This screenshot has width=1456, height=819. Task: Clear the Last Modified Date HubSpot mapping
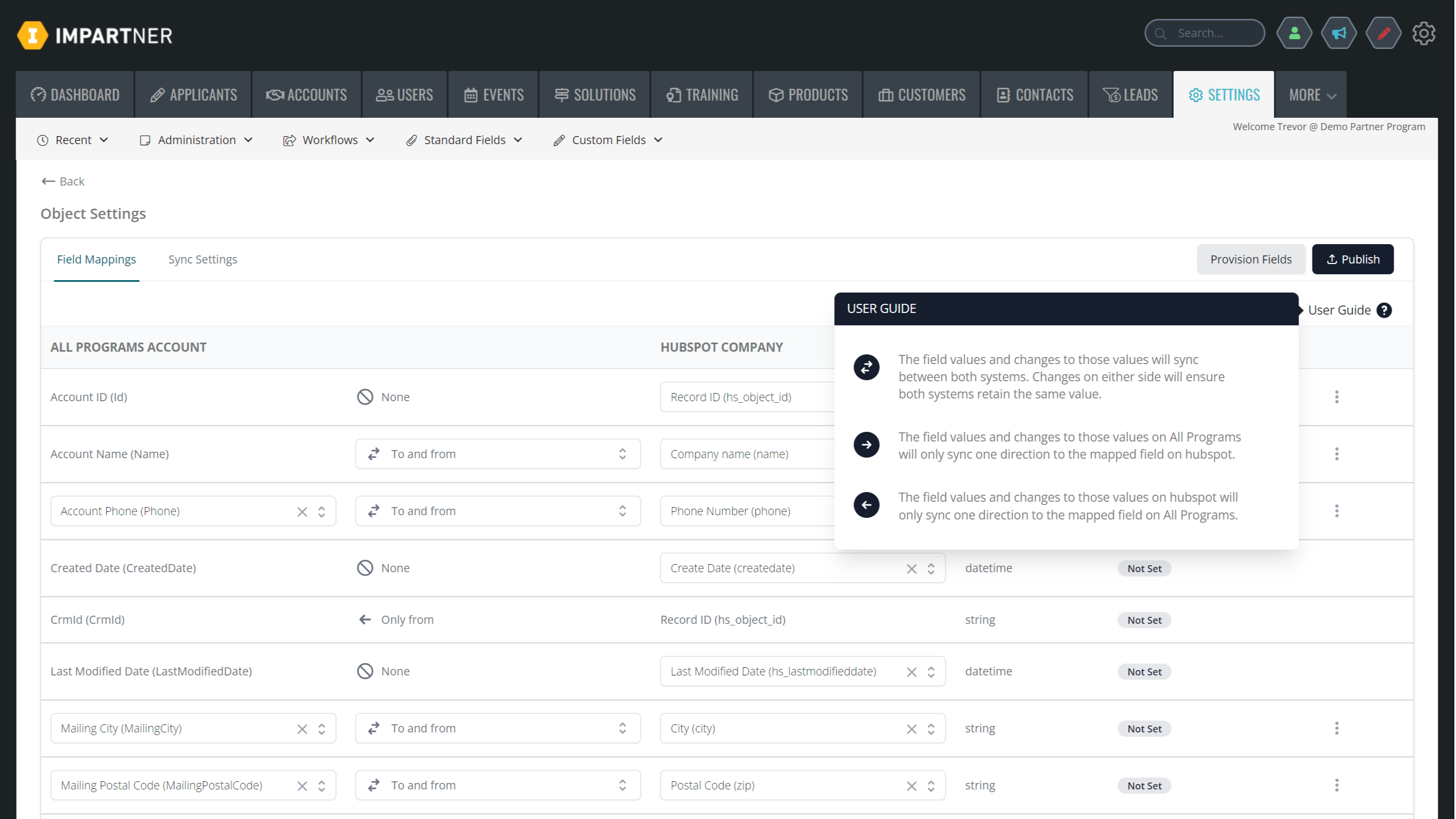click(912, 672)
